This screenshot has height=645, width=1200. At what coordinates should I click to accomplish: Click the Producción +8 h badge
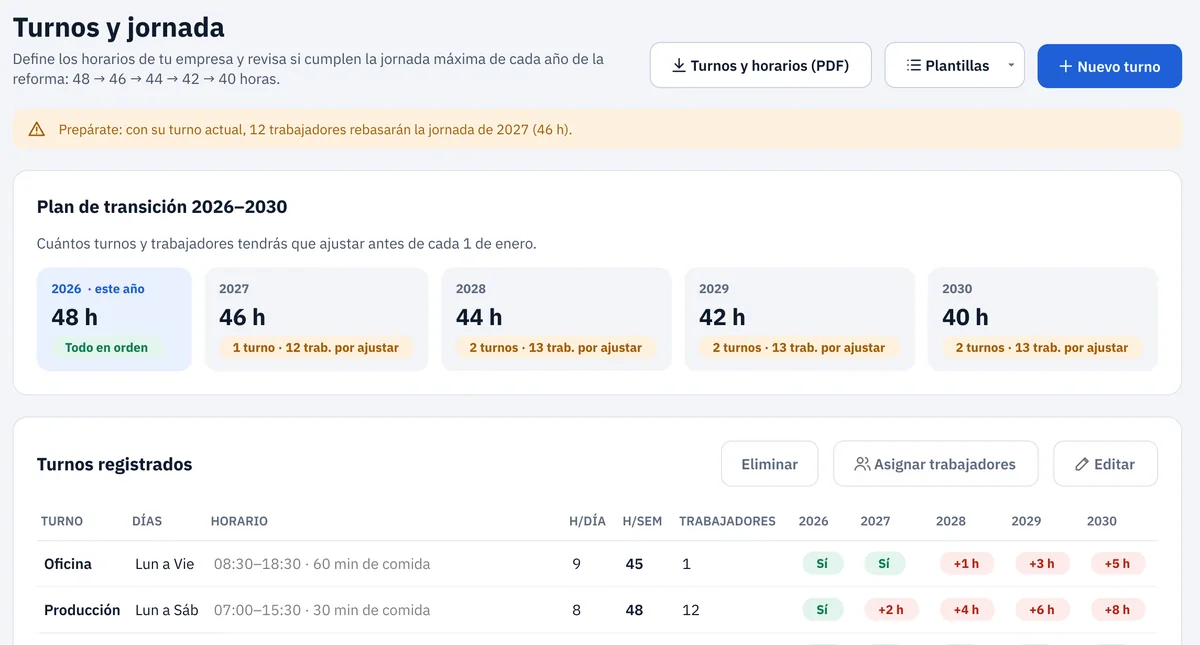point(1117,610)
